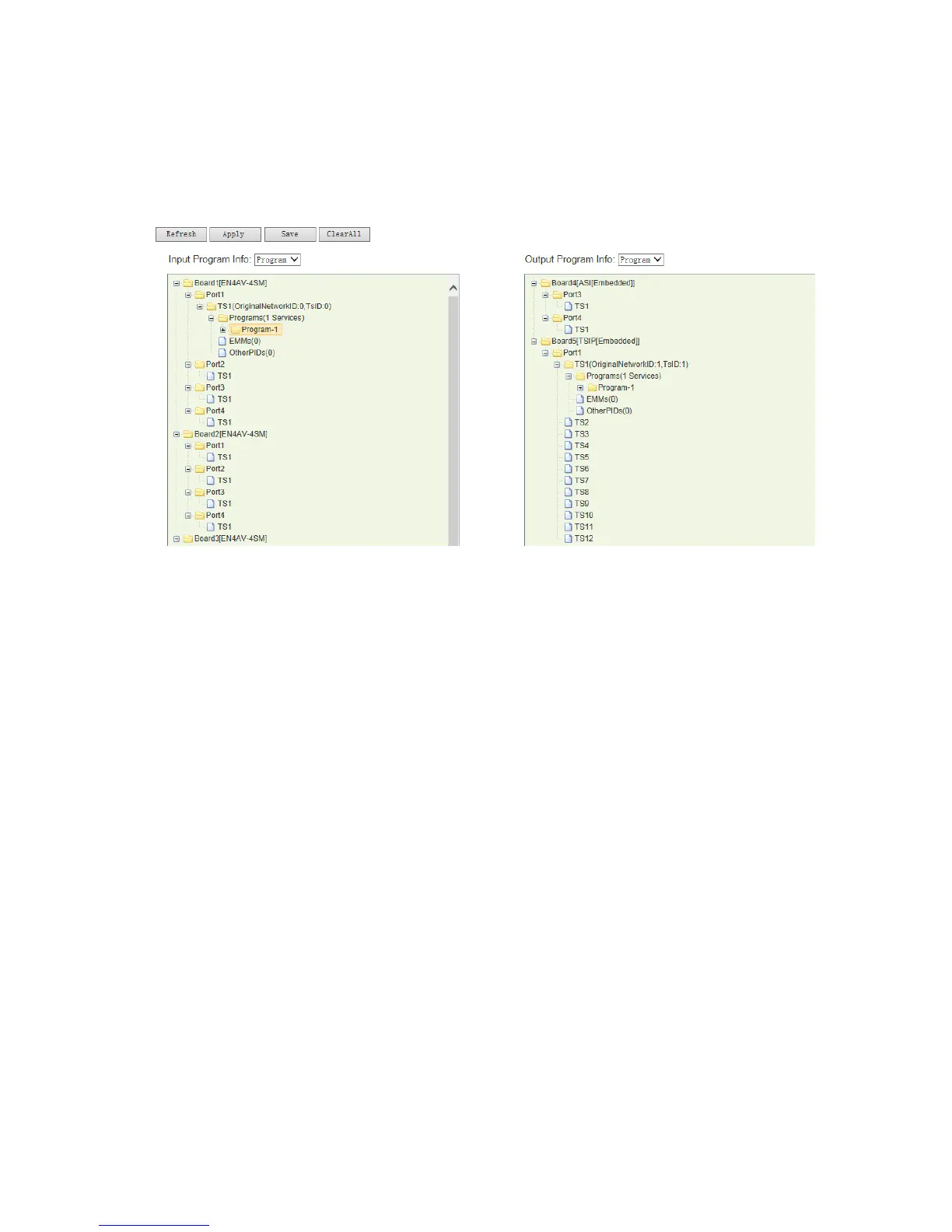Open the Output Program Info dropdown
Viewport: 952px width, 1232px height.
(x=641, y=260)
